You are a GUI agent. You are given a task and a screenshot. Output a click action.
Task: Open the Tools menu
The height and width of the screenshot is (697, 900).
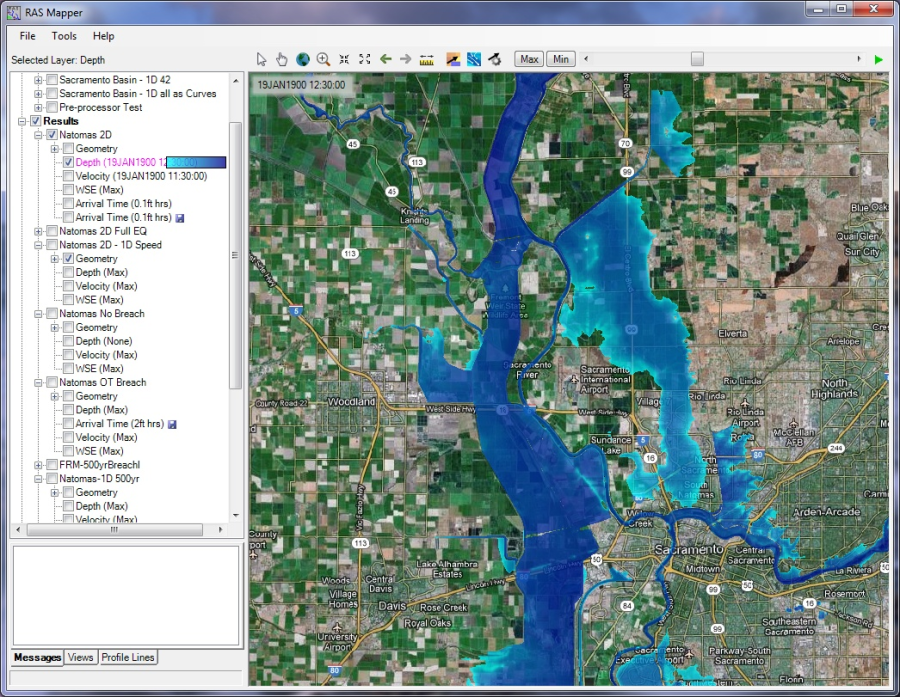tap(64, 36)
